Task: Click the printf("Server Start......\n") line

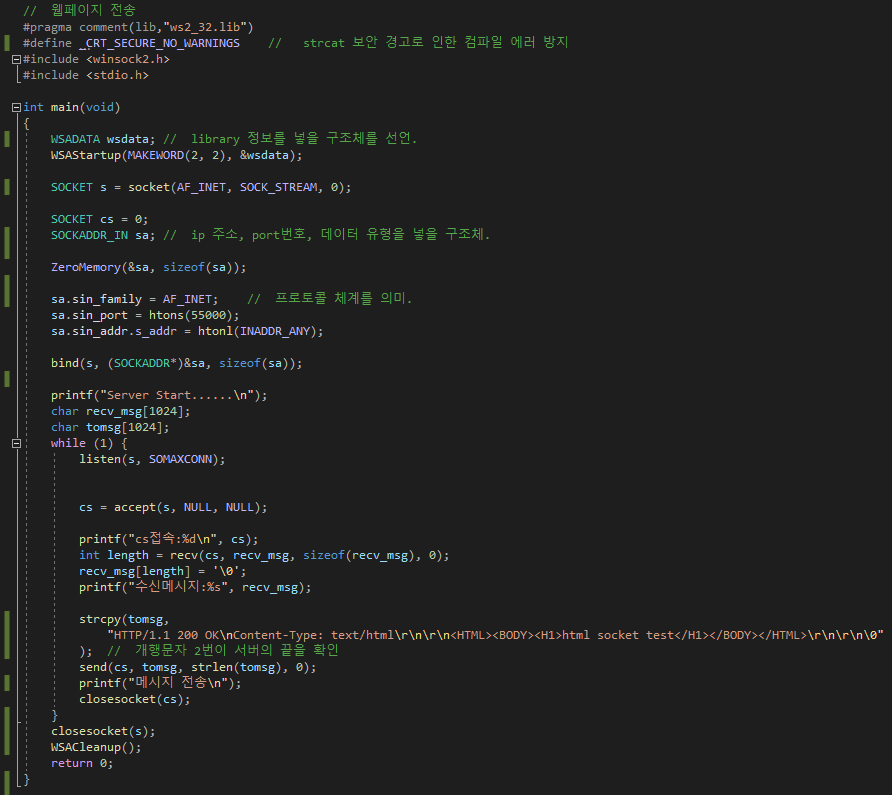Action: coord(159,395)
